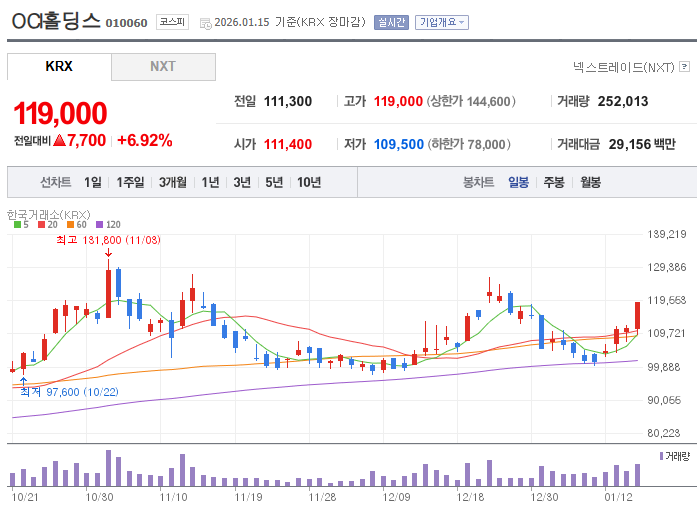Image resolution: width=697 pixels, height=507 pixels.
Task: Click the 거래량 value 252,013
Action: click(x=623, y=101)
